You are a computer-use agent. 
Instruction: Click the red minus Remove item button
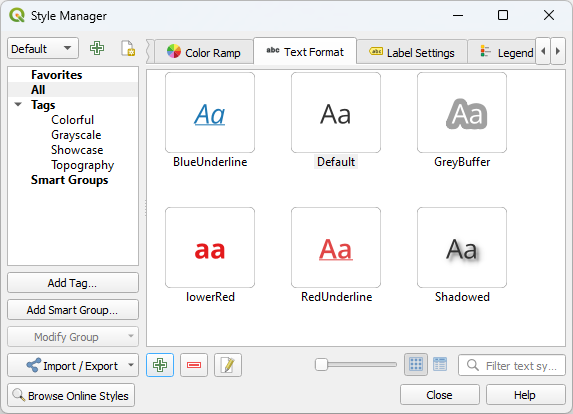194,365
